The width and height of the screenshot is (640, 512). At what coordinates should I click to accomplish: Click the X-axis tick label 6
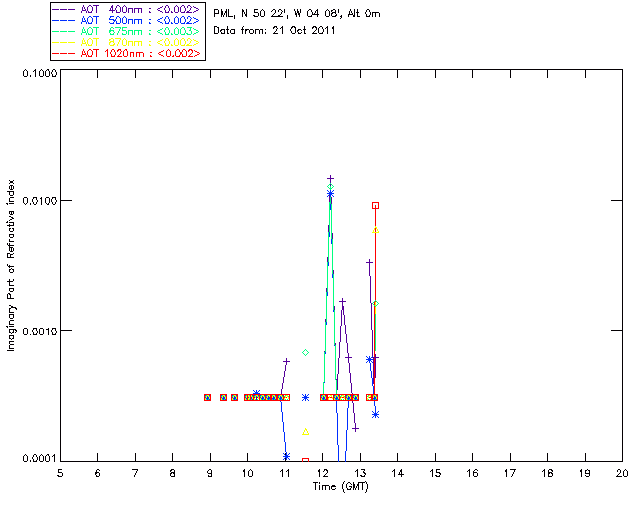click(x=98, y=473)
